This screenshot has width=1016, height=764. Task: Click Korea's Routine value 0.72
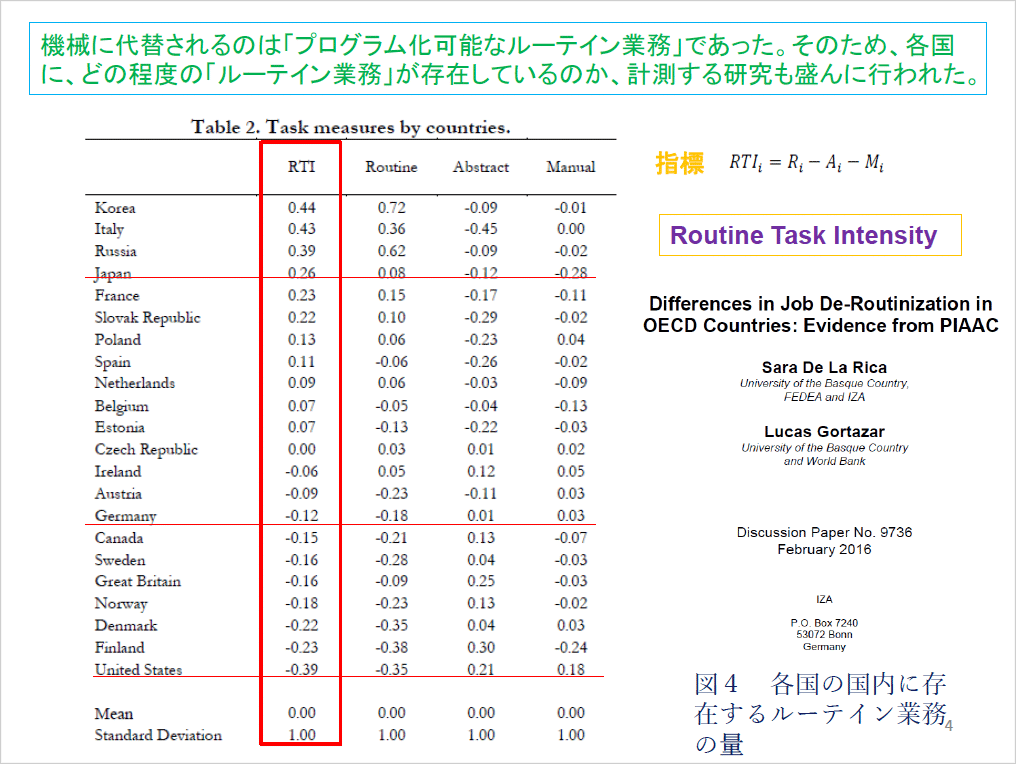click(x=391, y=208)
